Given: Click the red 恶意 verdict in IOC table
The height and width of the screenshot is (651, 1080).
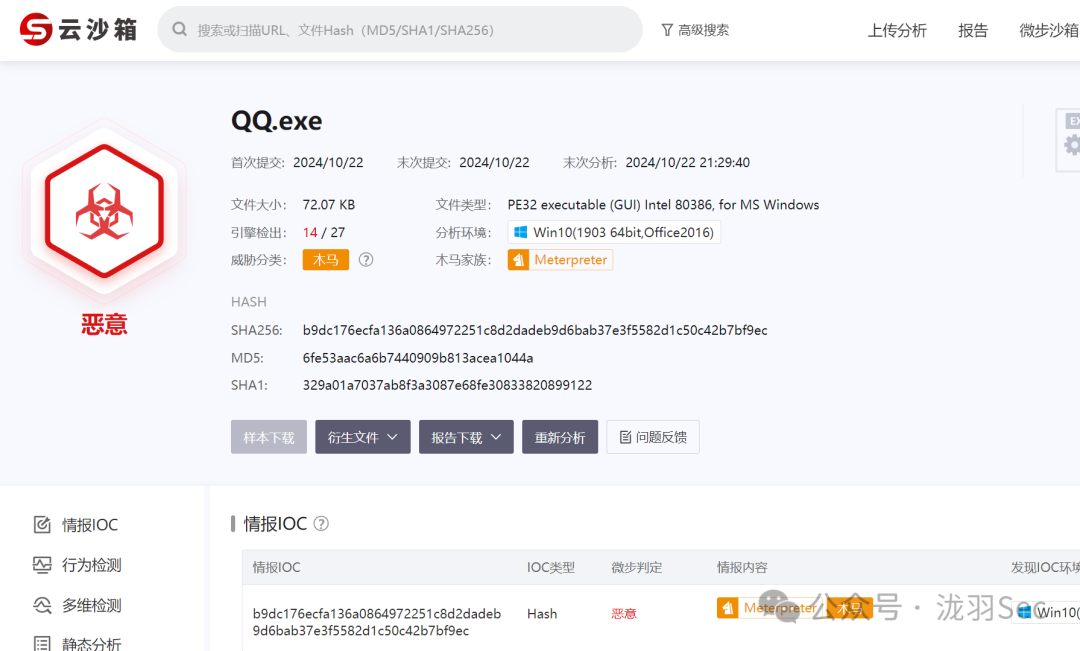Looking at the screenshot, I should point(624,613).
